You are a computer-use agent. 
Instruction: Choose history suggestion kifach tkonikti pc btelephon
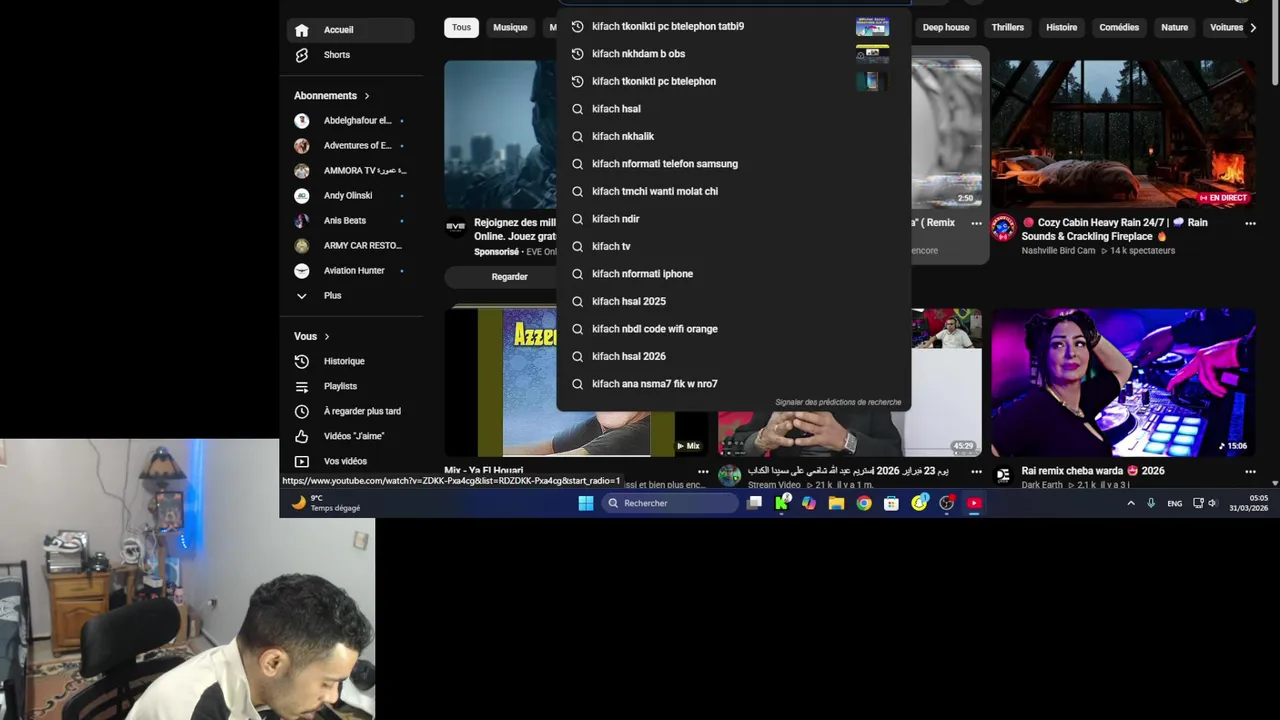point(733,81)
